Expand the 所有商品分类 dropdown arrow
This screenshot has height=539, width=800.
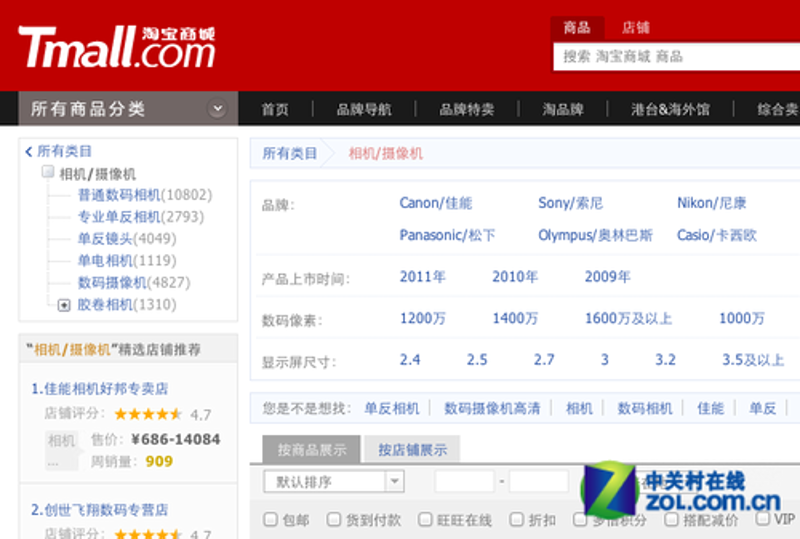(x=218, y=109)
